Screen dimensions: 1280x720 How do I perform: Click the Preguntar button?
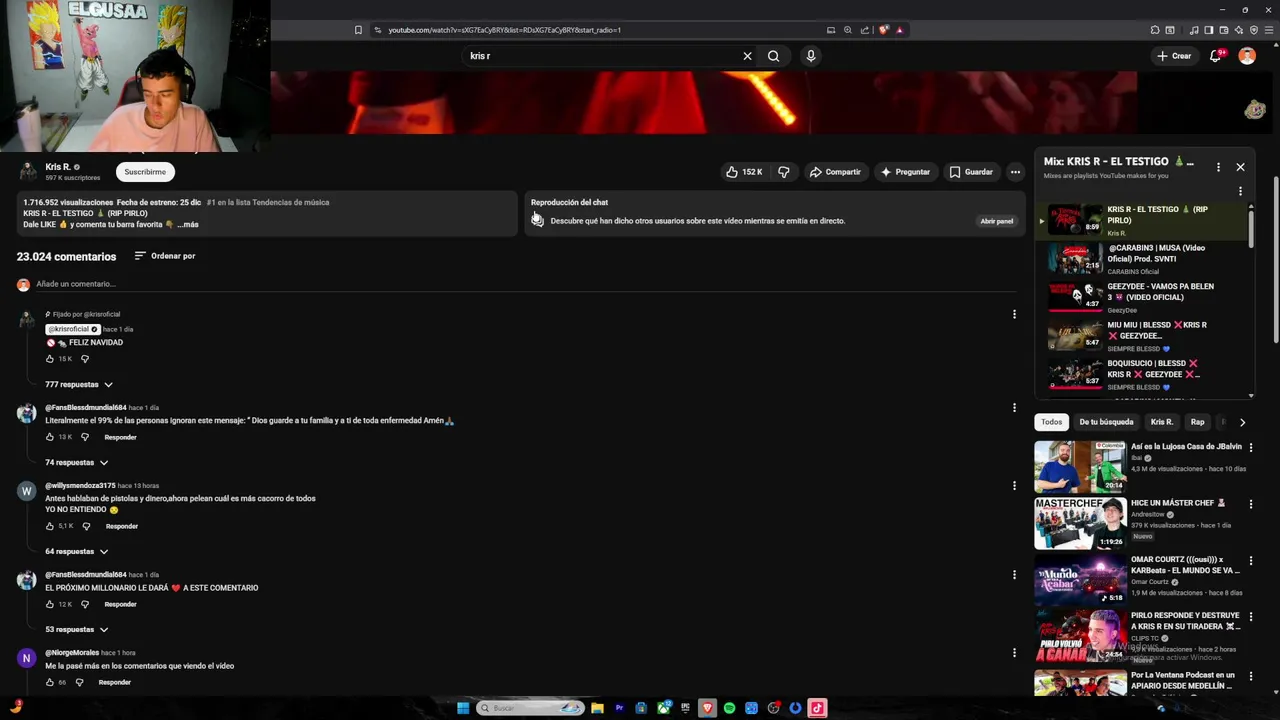pyautogui.click(x=905, y=172)
